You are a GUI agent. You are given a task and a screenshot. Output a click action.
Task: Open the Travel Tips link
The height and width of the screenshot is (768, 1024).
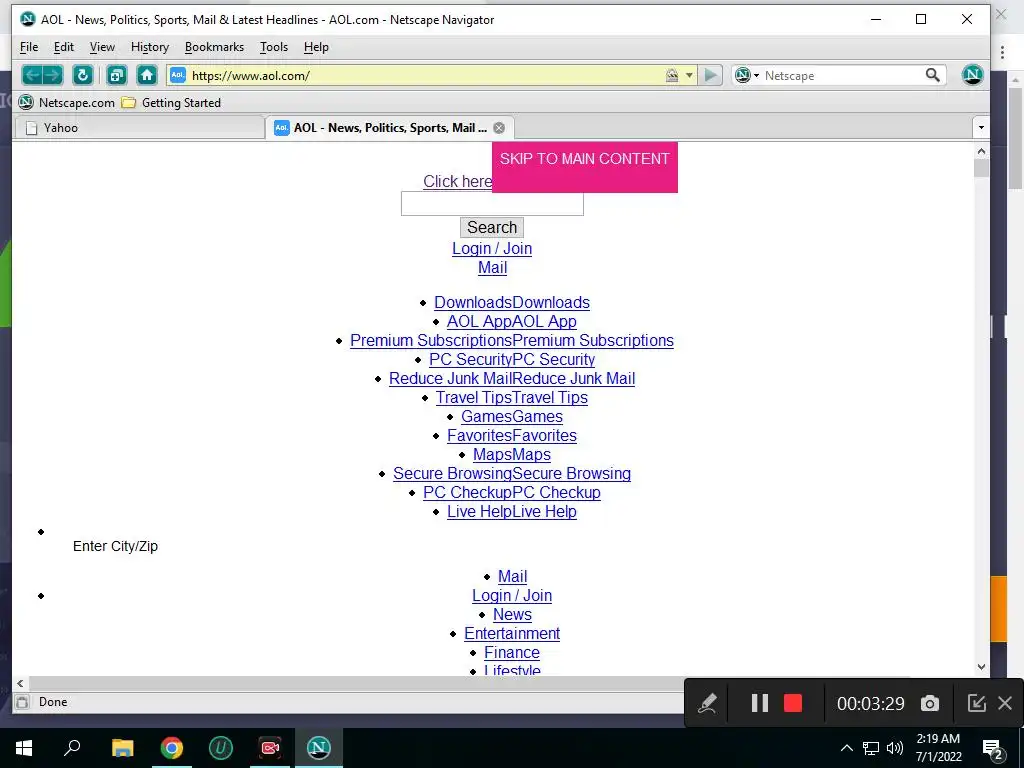(x=511, y=398)
